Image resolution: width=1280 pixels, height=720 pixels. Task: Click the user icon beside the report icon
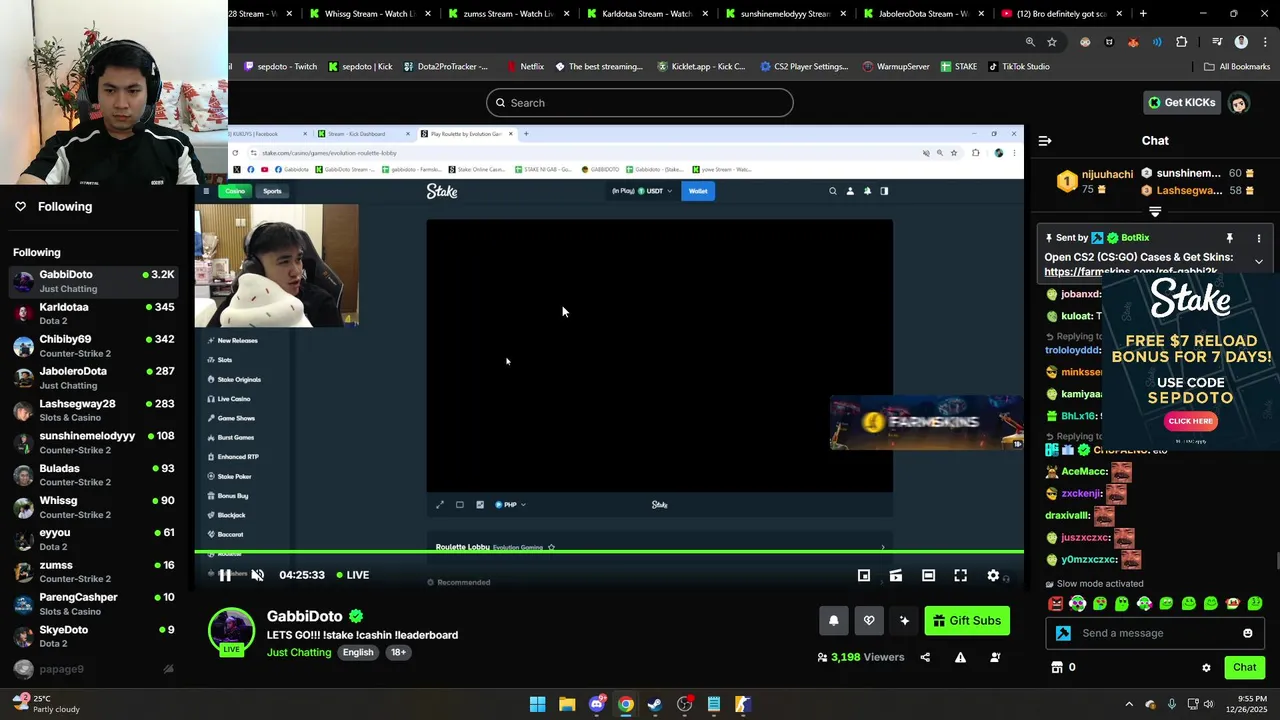coord(995,657)
